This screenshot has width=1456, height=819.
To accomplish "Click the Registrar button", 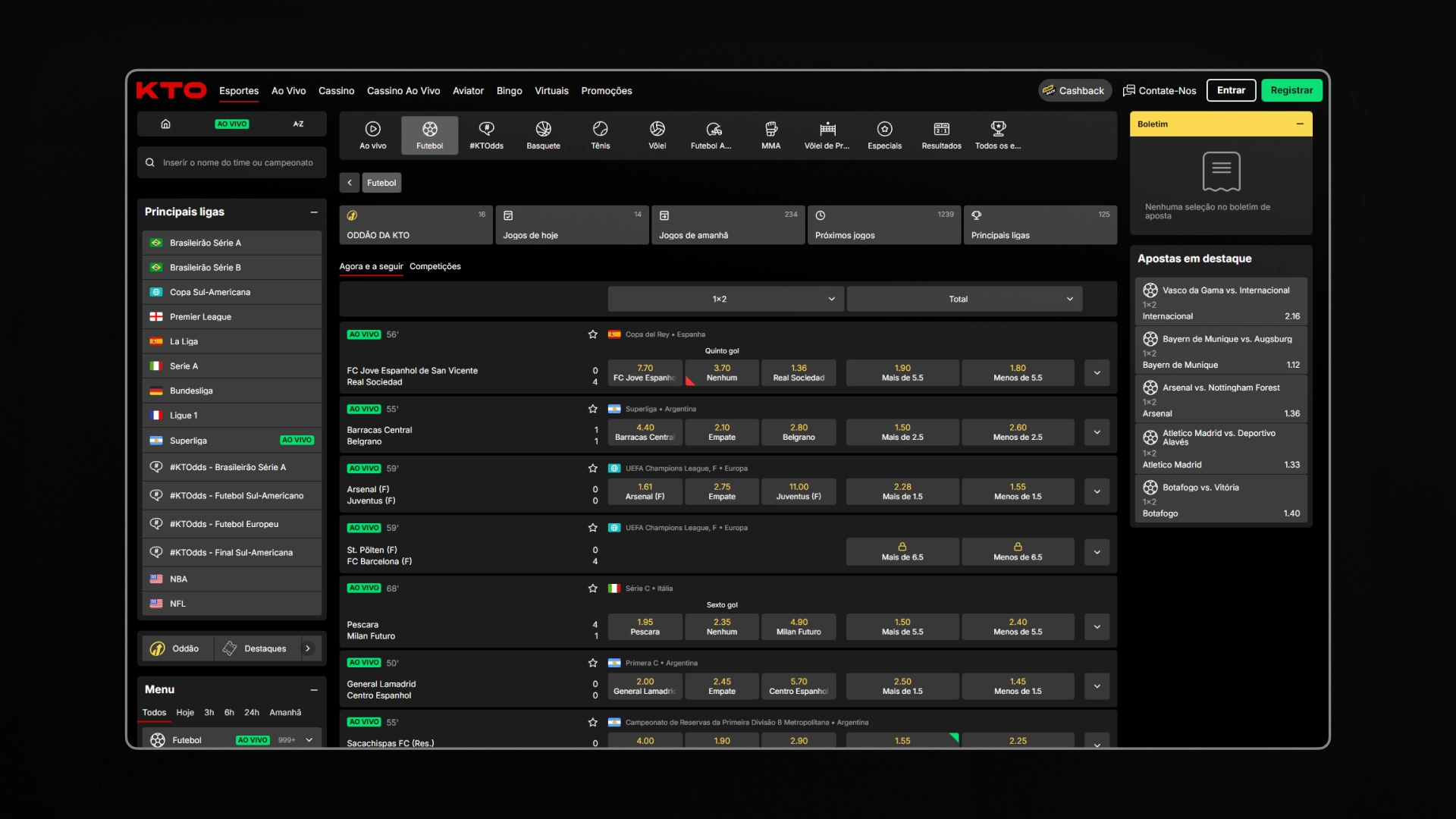I will tap(1291, 90).
